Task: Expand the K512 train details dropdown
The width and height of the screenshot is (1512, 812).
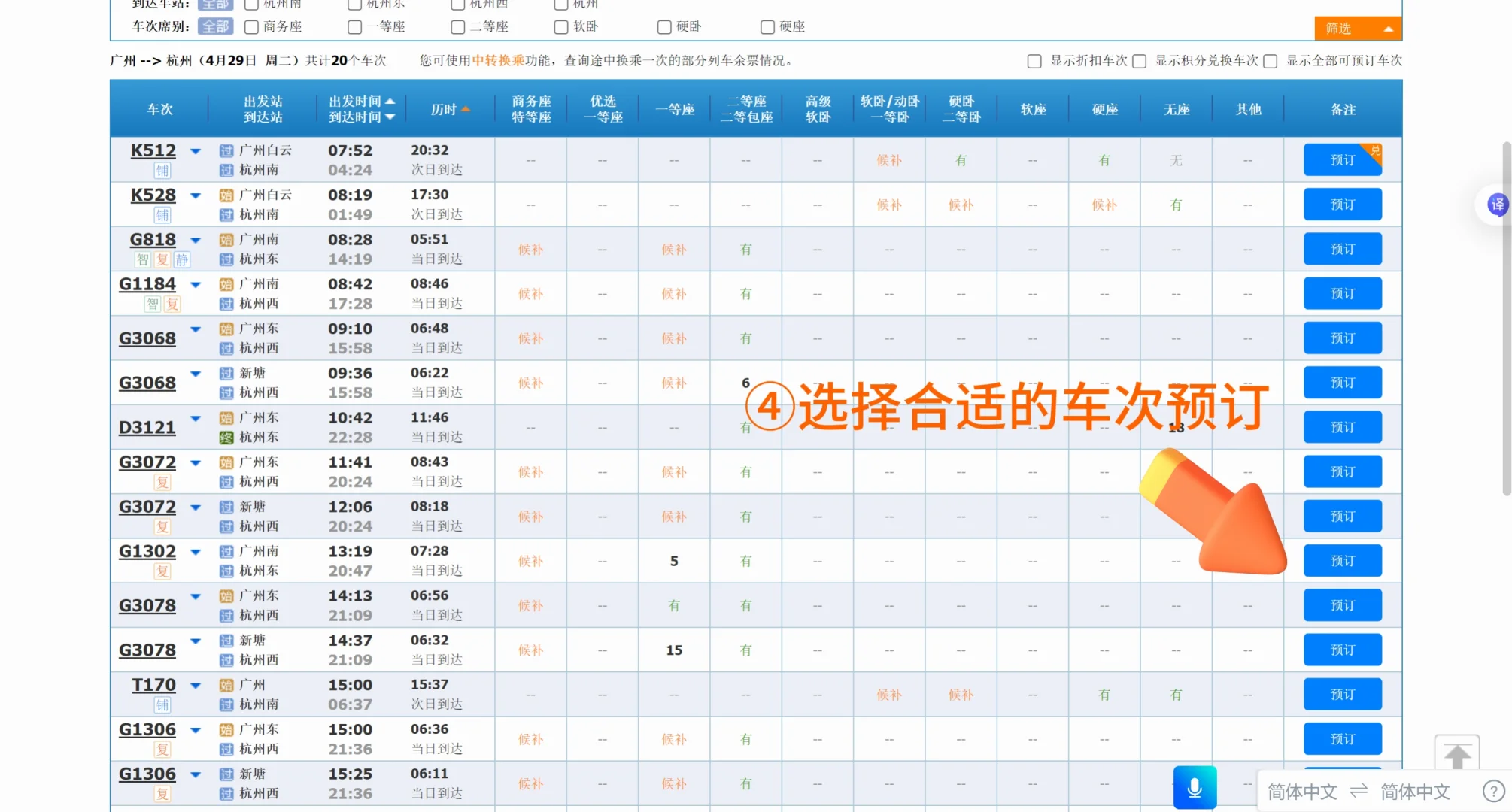Action: coord(195,150)
